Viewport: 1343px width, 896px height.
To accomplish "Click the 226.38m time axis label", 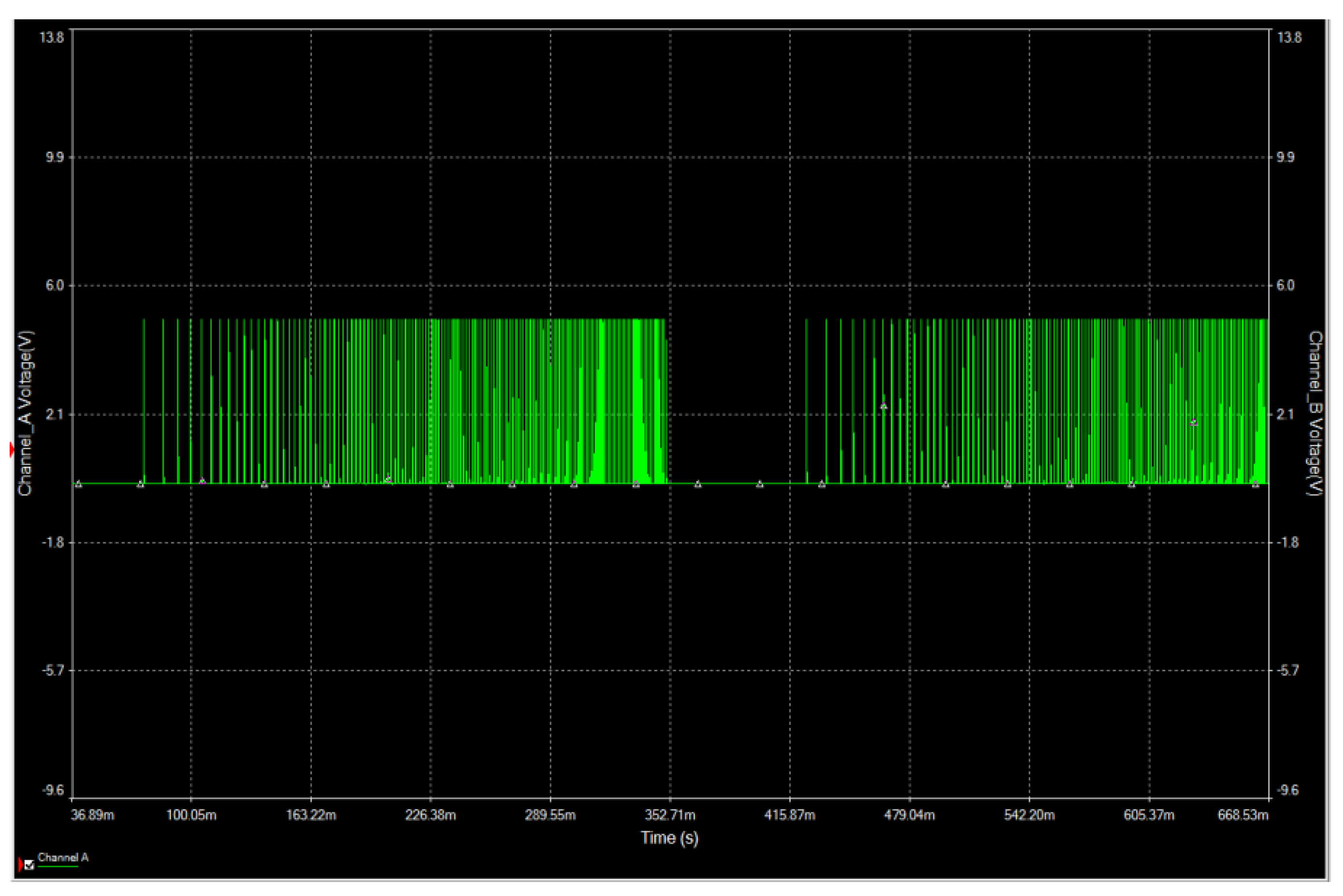I will (431, 815).
